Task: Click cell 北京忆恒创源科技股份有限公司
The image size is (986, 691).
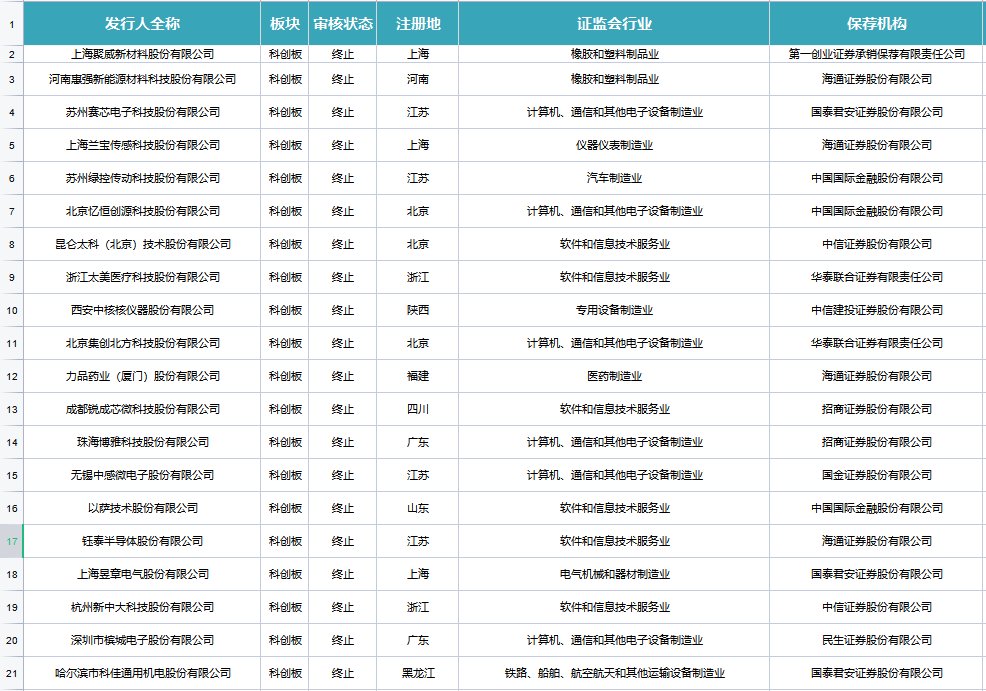Action: (x=142, y=211)
